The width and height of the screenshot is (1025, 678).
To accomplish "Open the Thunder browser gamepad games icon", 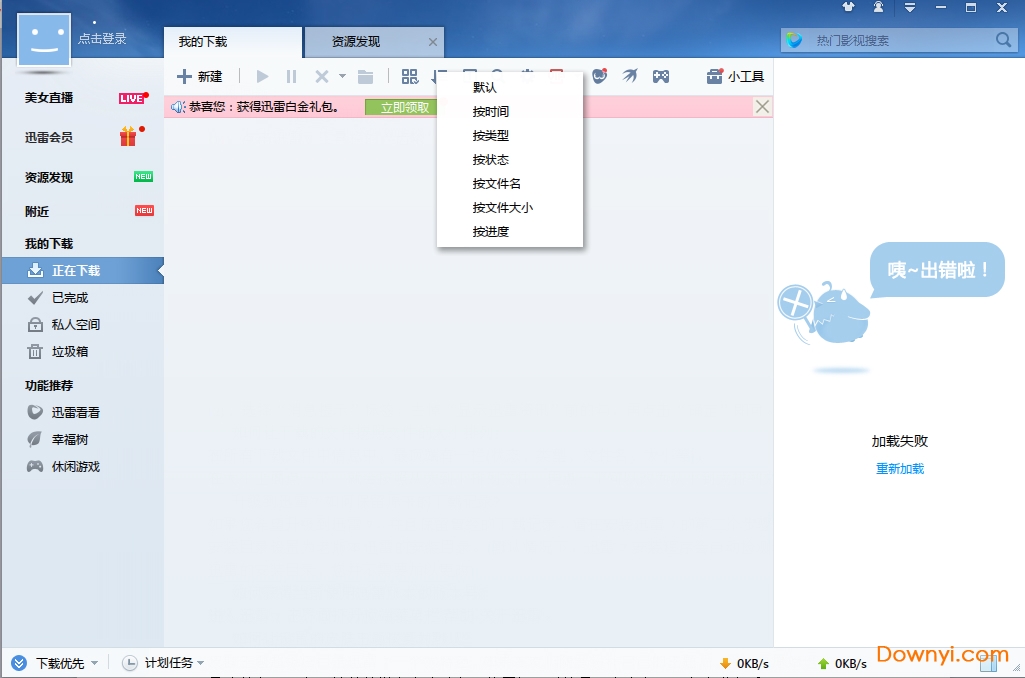I will point(661,75).
